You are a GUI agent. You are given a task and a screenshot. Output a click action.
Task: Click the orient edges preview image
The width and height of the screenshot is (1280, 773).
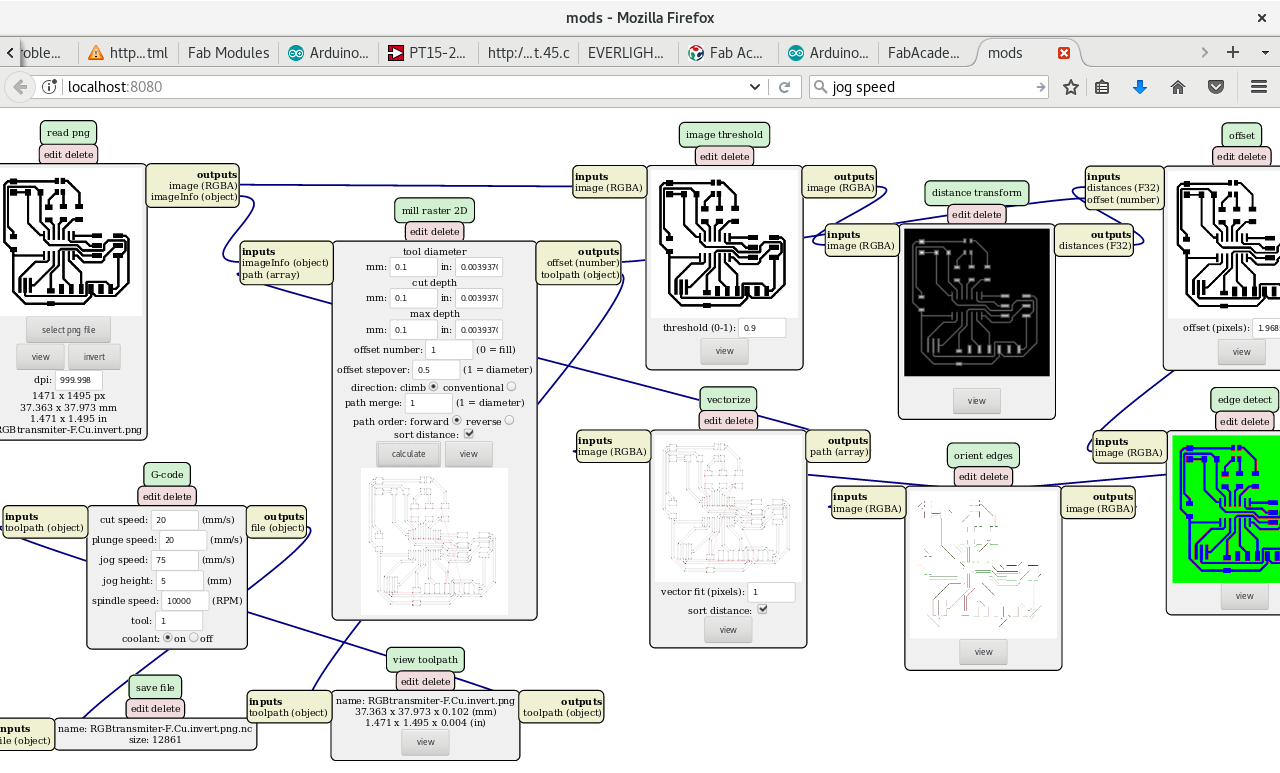(983, 562)
